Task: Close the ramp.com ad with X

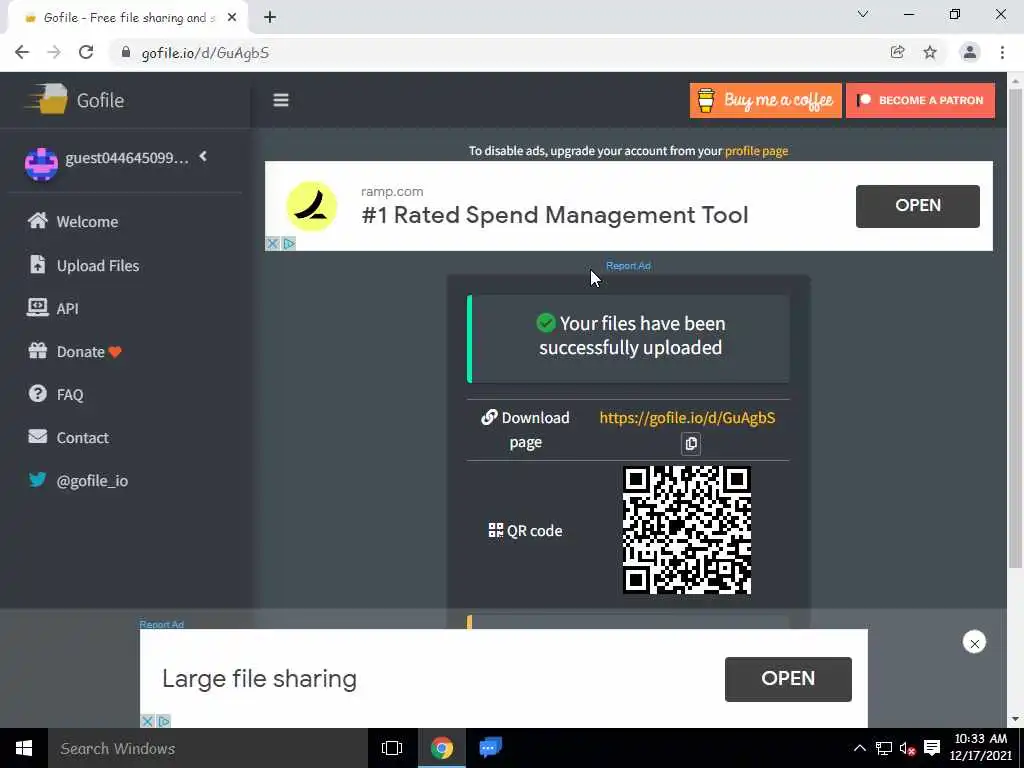Action: [x=272, y=244]
